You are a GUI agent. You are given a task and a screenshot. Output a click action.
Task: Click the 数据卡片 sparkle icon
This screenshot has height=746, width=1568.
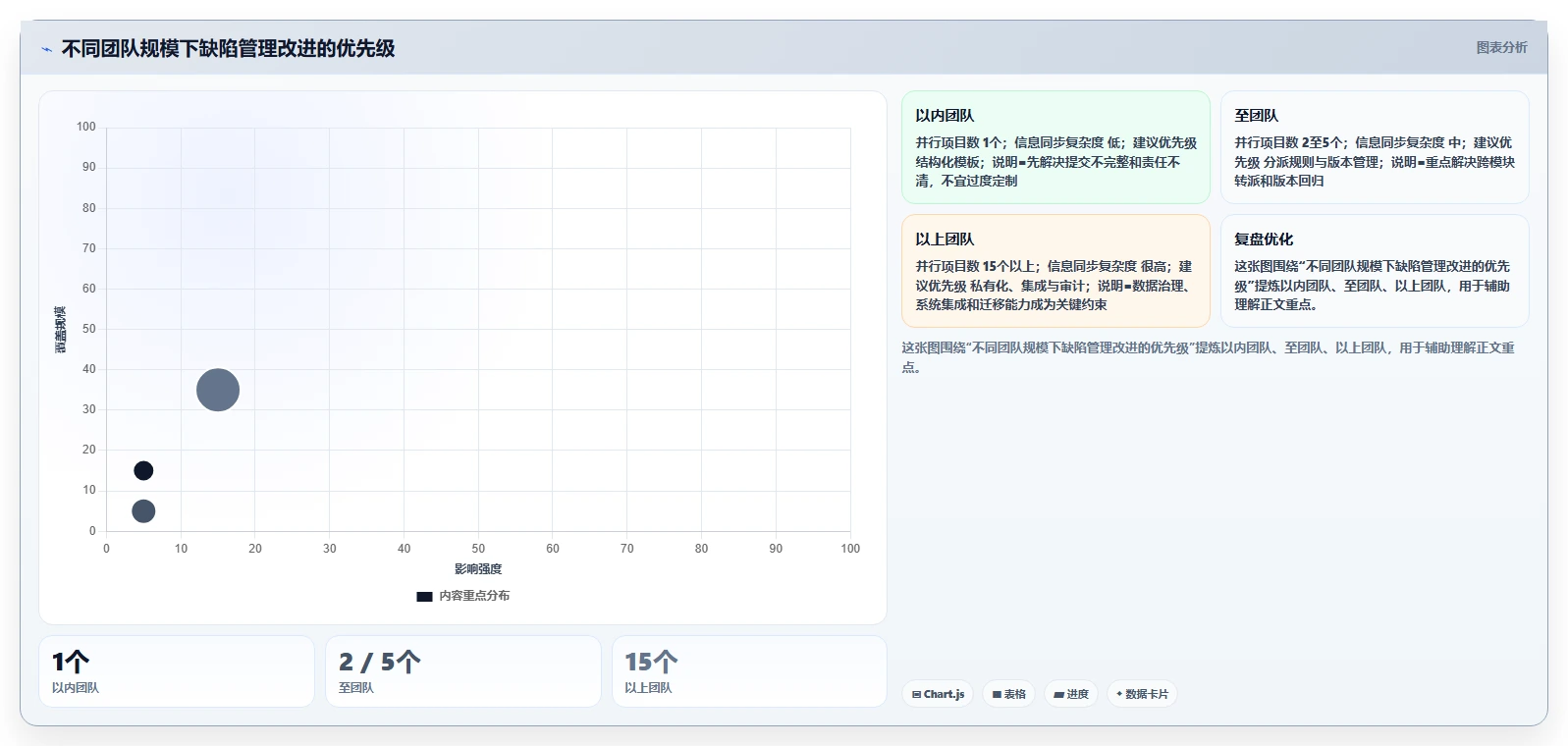pyautogui.click(x=1119, y=694)
